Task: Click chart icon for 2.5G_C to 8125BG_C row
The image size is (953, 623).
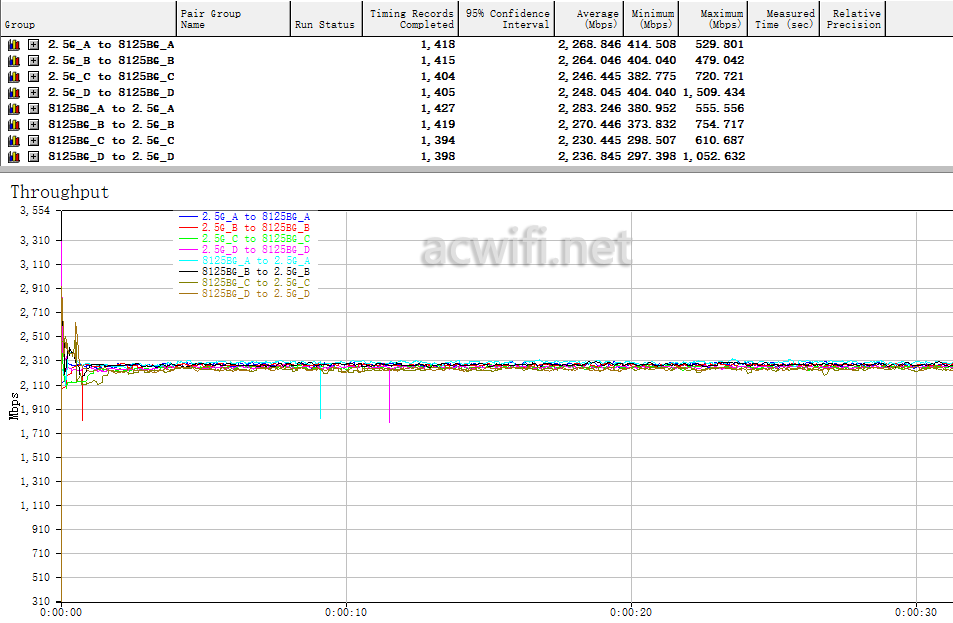Action: click(x=14, y=77)
